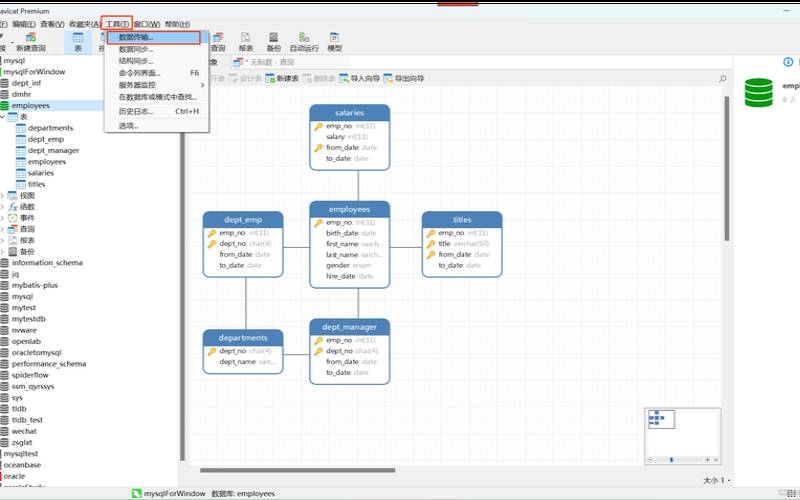Expand the 函数 (Functions) tree node

[x=4, y=207]
